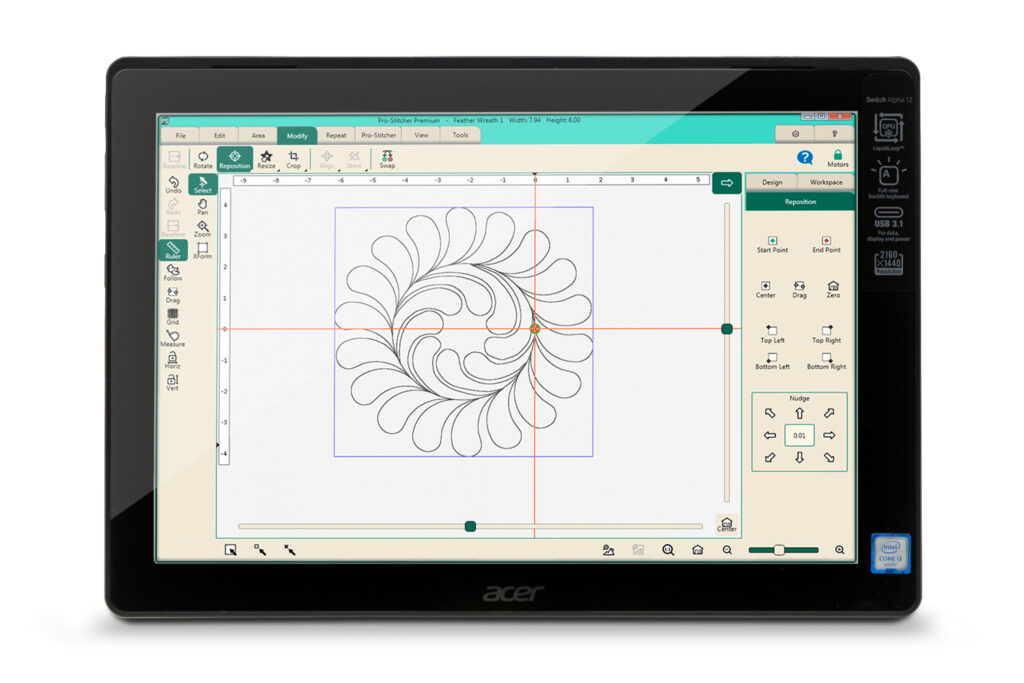Click the blue help question mark icon
The image size is (1024, 683).
pyautogui.click(x=804, y=157)
